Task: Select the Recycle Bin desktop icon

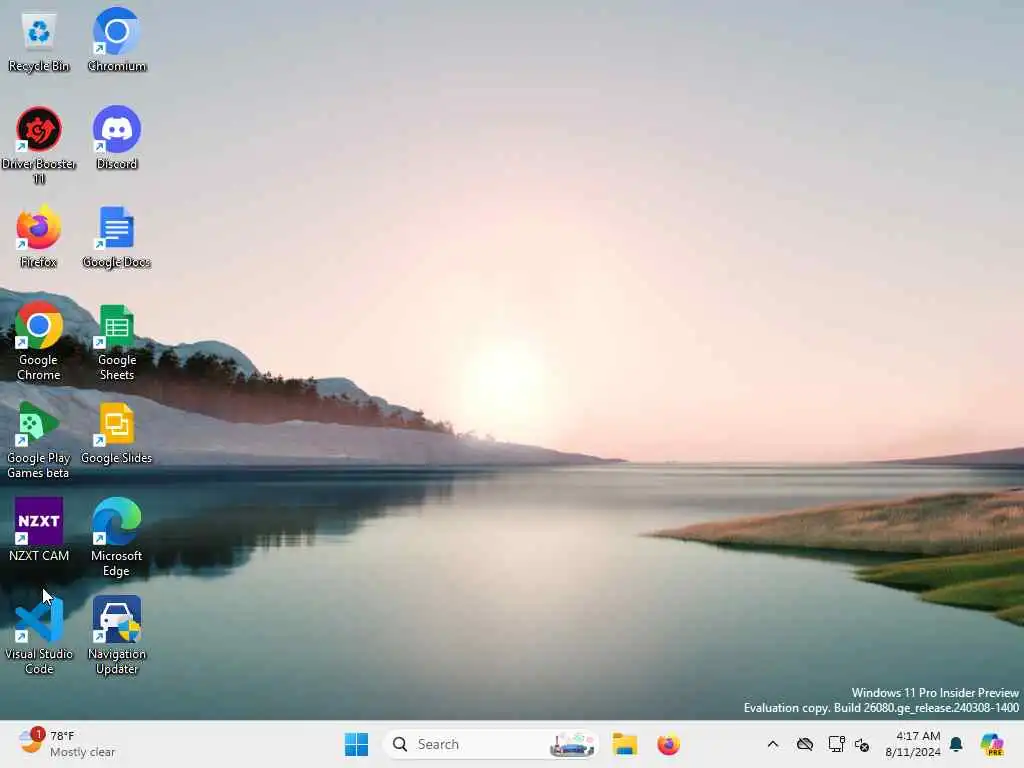Action: click(39, 41)
